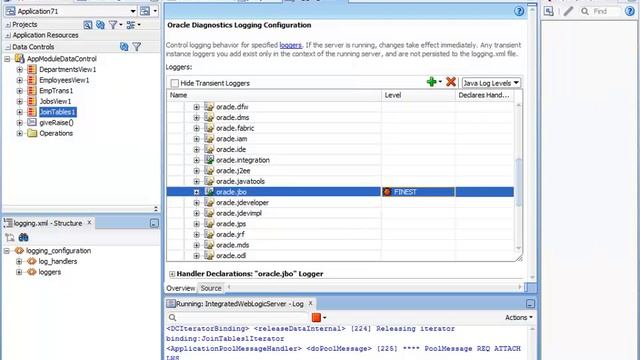This screenshot has width=640, height=360.
Task: Expand the oracle.javatools logger
Action: tap(196, 181)
